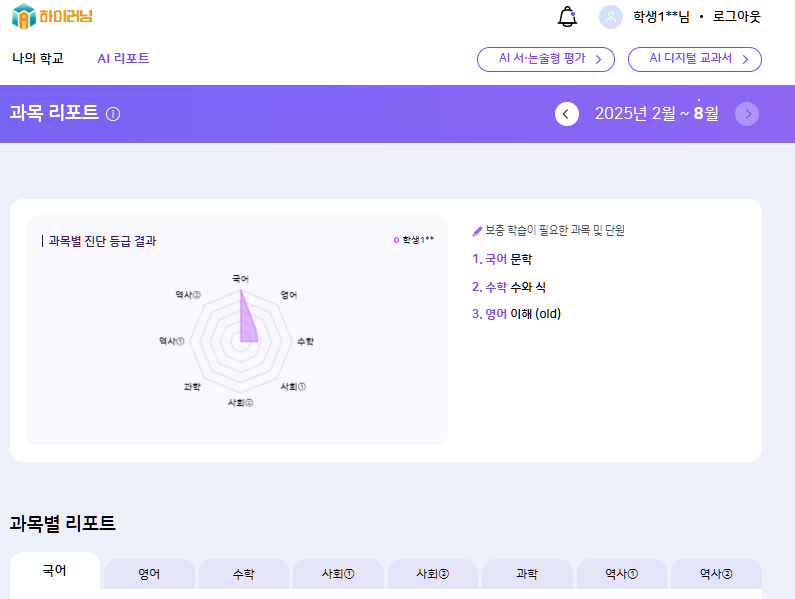This screenshot has height=599, width=795.
Task: Open the notification bell
Action: (x=567, y=17)
